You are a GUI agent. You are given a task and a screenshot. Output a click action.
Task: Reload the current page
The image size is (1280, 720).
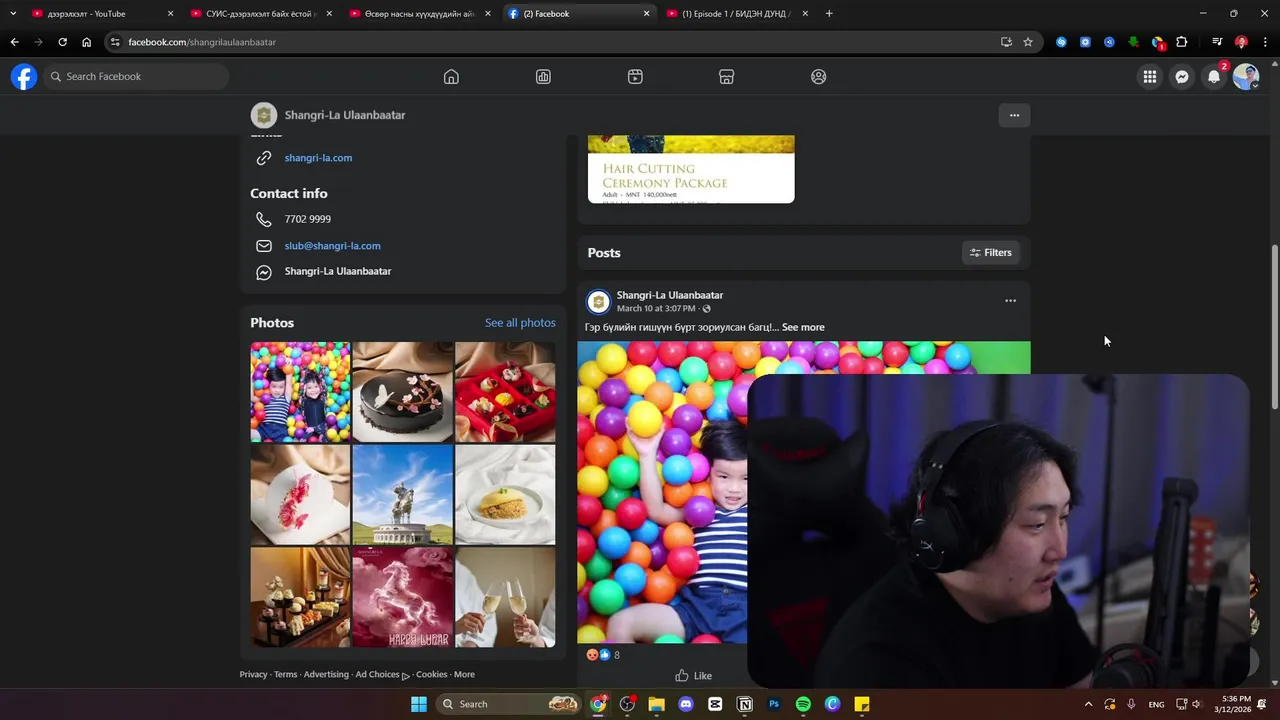(x=62, y=42)
